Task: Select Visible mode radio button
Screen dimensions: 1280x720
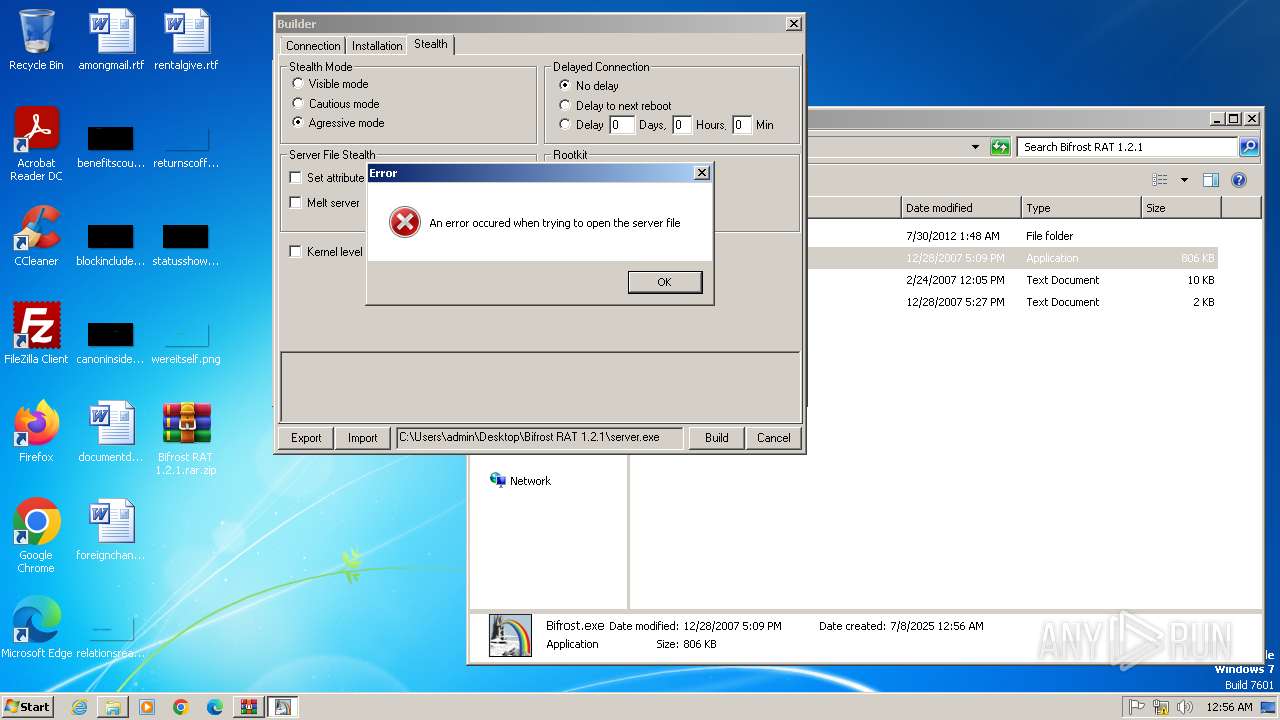Action: (x=298, y=84)
